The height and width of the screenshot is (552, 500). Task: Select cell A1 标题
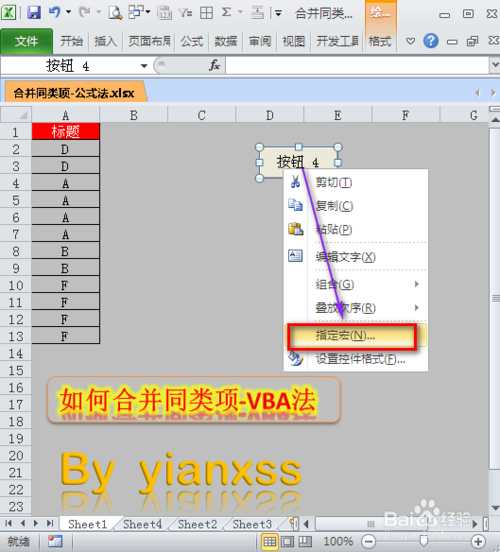(x=65, y=132)
